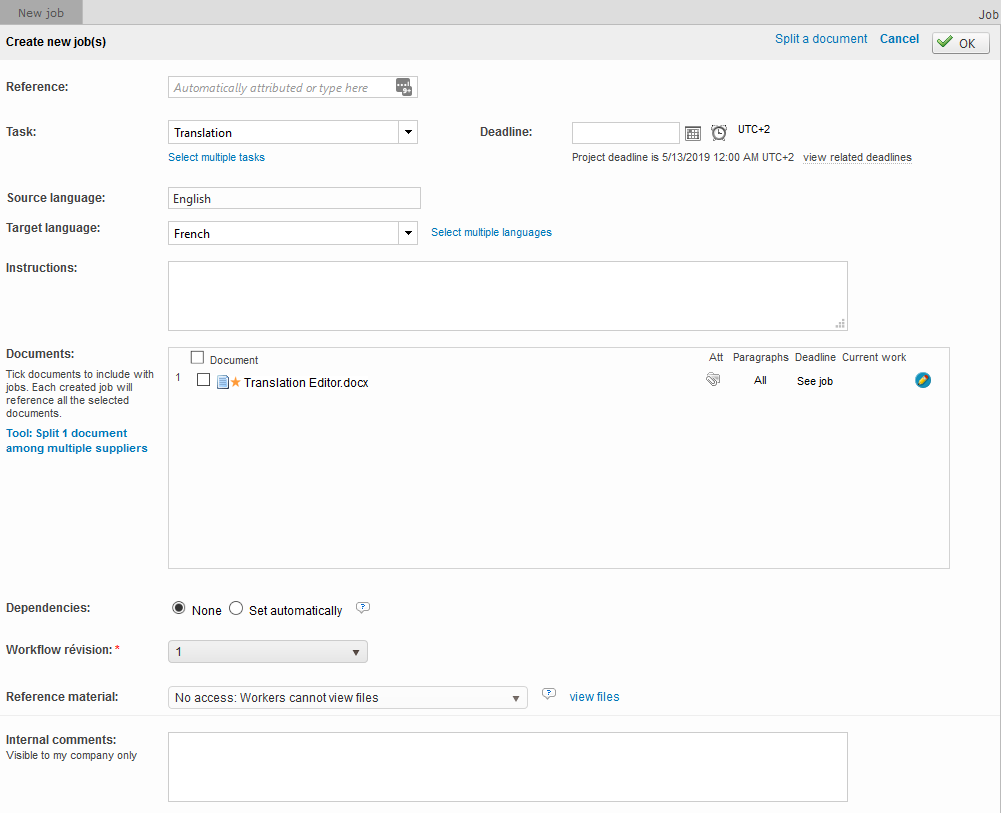Click the blue current work icon
Viewport: 1001px width, 813px height.
923,380
